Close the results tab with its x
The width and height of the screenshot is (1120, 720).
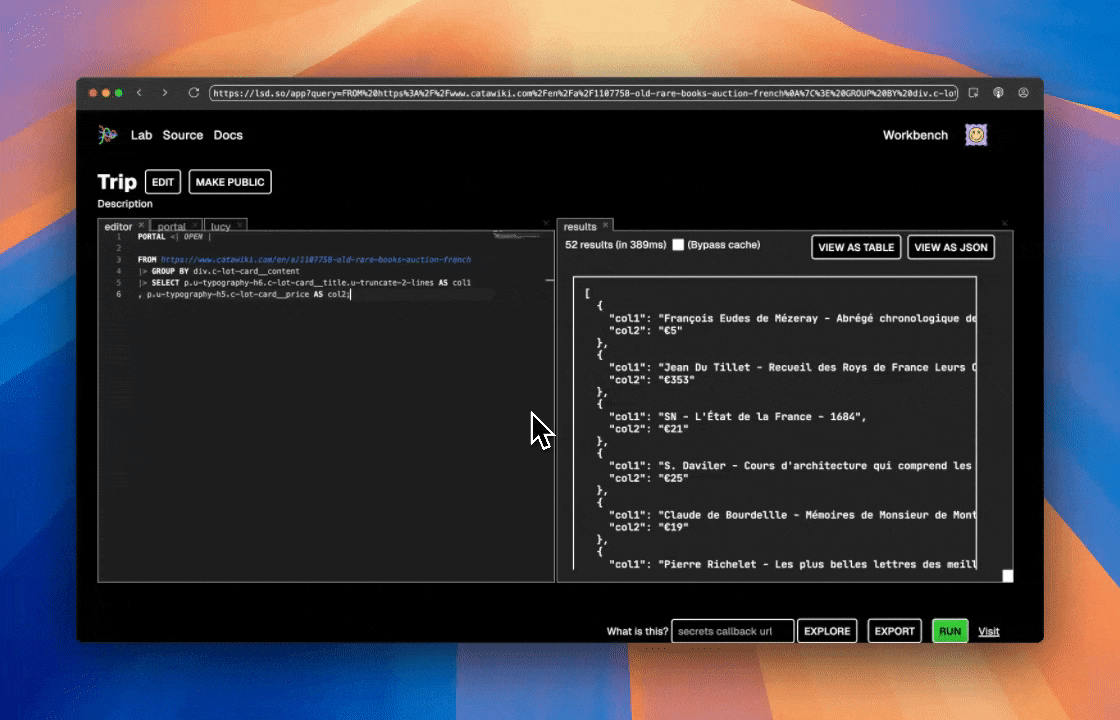click(x=605, y=226)
